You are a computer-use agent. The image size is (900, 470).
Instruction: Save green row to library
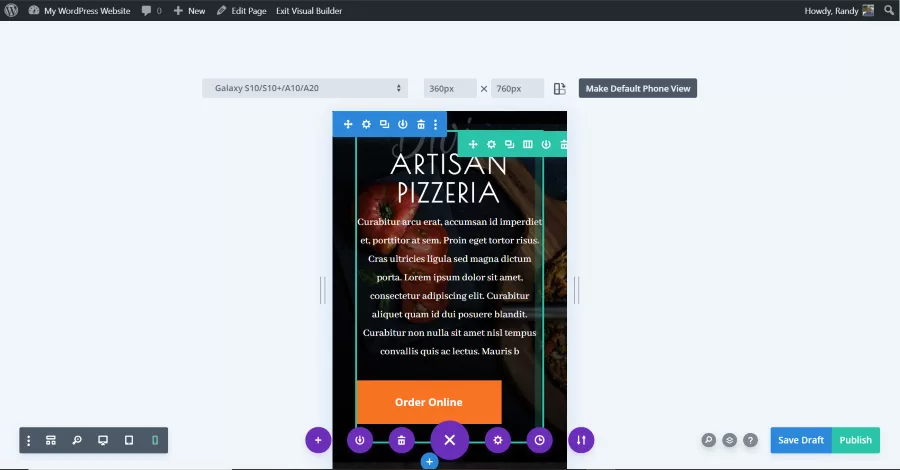point(546,144)
